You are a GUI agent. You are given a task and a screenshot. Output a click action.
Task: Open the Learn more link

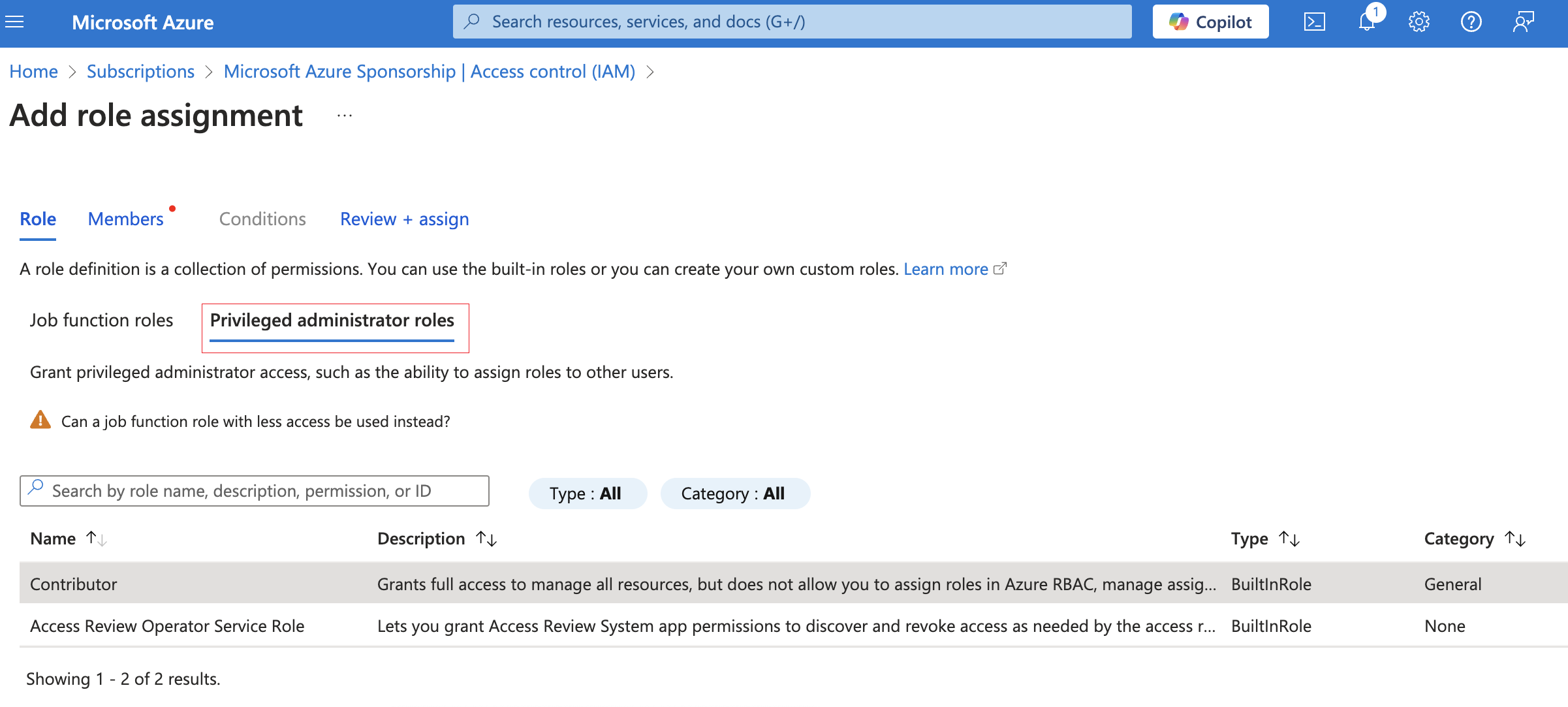[945, 269]
